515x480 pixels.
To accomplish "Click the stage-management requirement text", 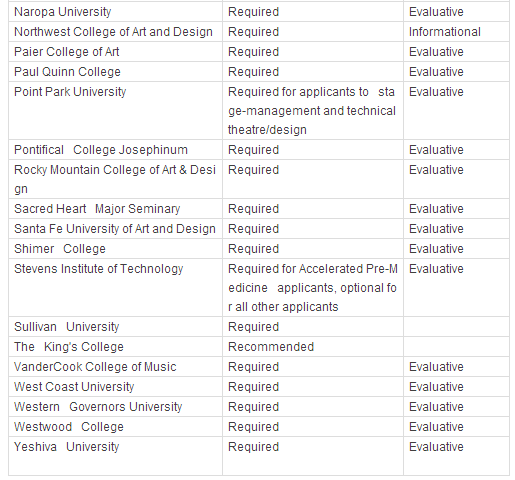I will point(312,111).
